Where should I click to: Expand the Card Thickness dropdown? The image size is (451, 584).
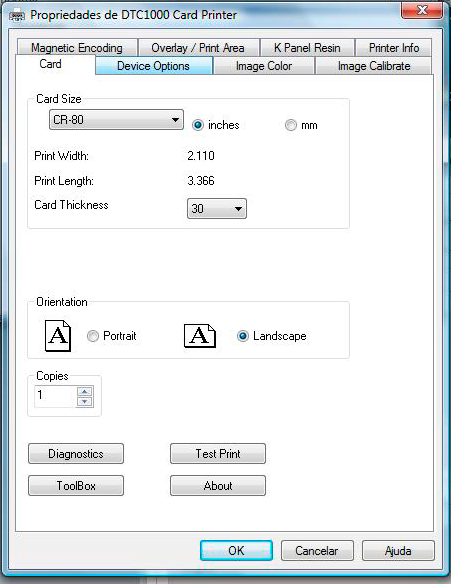pos(217,209)
